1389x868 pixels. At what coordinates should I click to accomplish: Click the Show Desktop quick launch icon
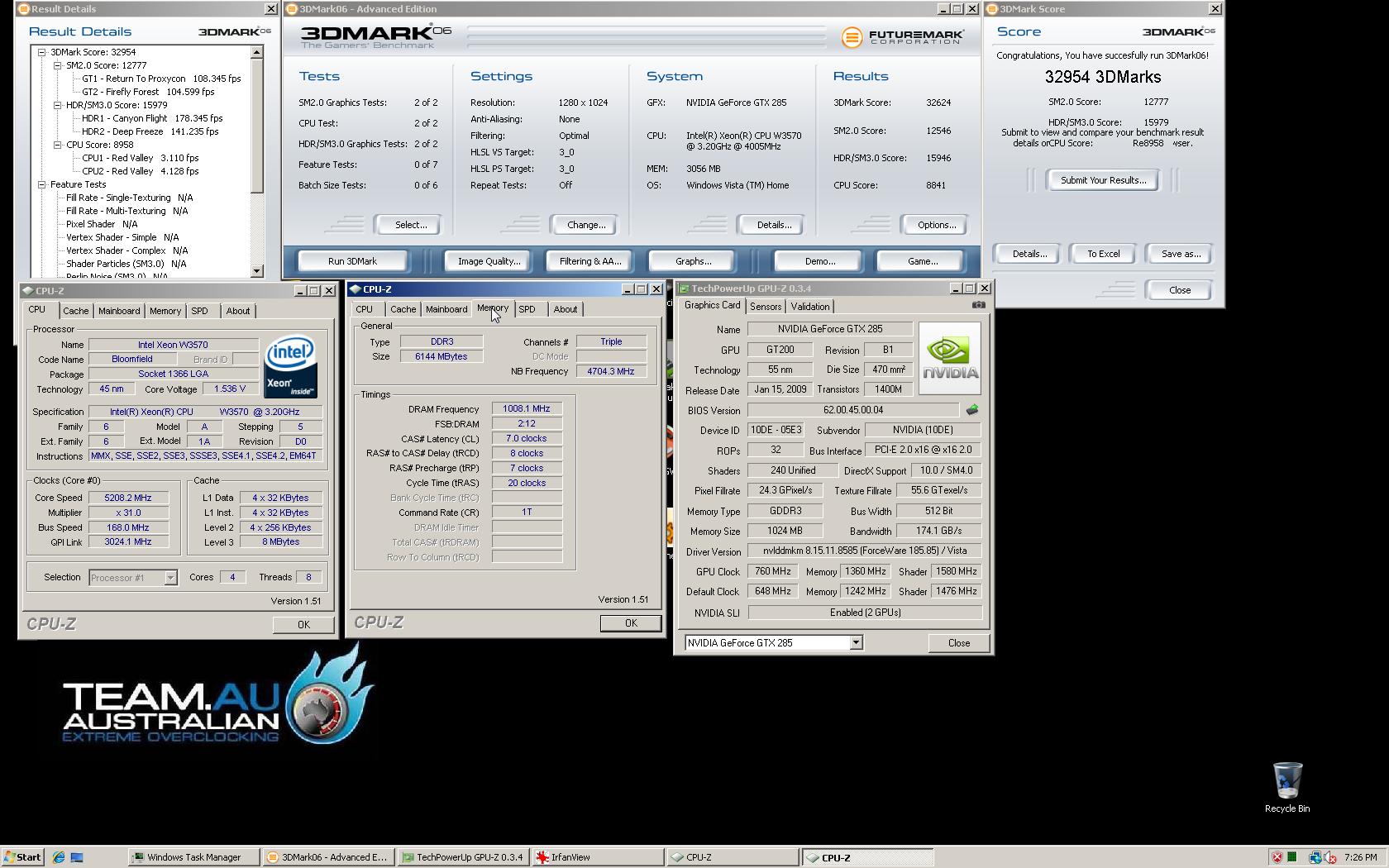77,857
